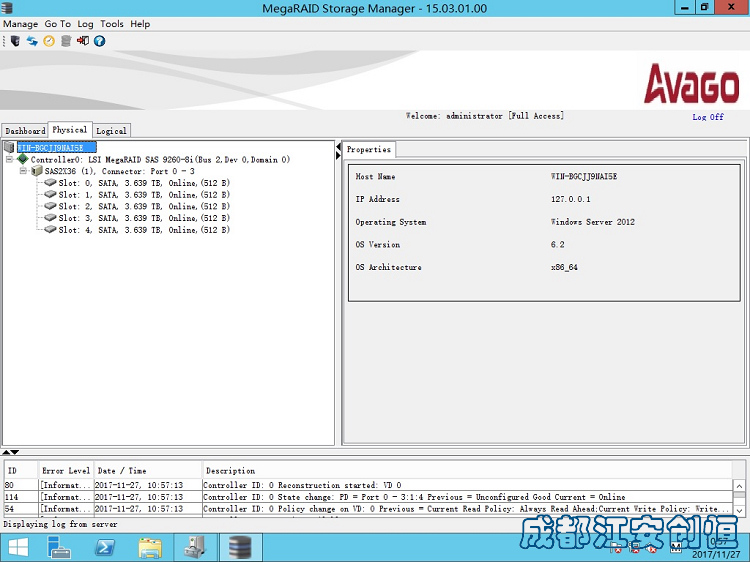Screen dimensions: 750x562
Task: Click the Slot 1 drive icon
Action: (x=50, y=194)
